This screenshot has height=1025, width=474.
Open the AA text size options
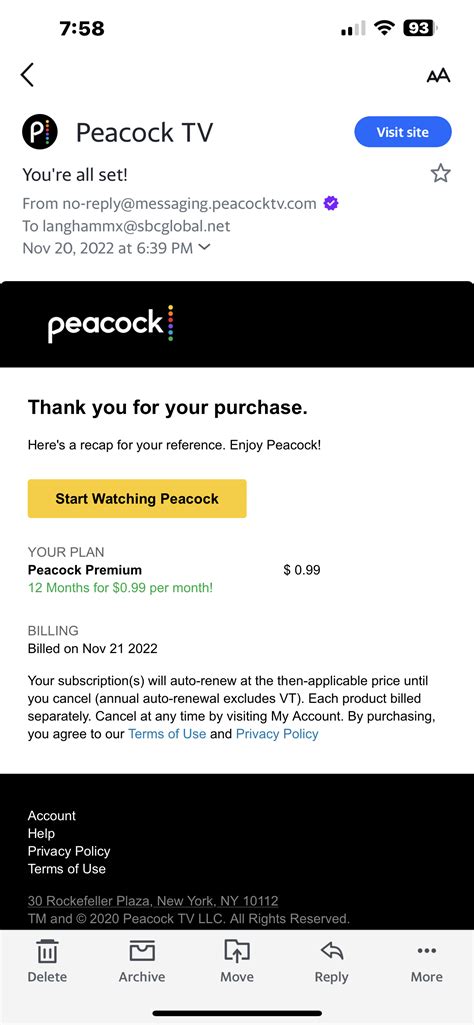coord(438,76)
